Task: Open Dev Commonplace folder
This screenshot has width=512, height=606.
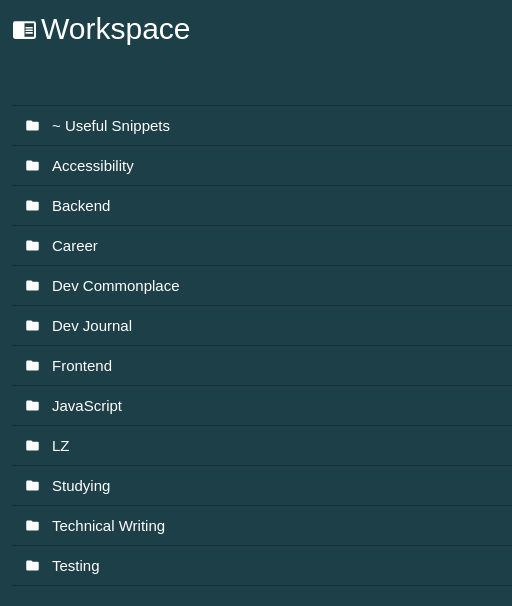Action: [262, 286]
